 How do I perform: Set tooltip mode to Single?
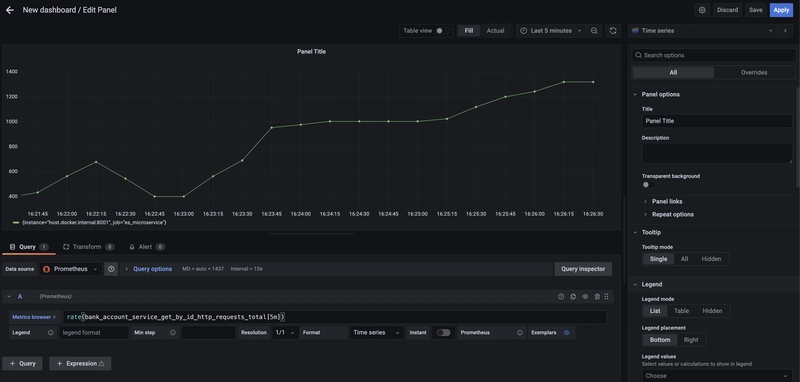(x=658, y=259)
